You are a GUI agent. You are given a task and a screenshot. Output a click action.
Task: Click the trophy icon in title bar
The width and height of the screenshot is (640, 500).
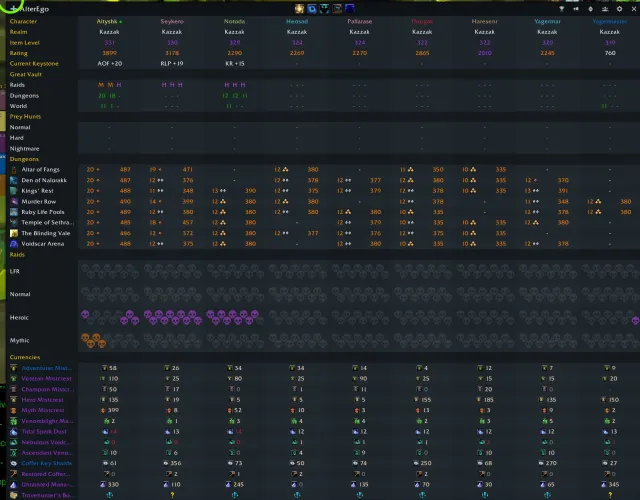[x=562, y=9]
